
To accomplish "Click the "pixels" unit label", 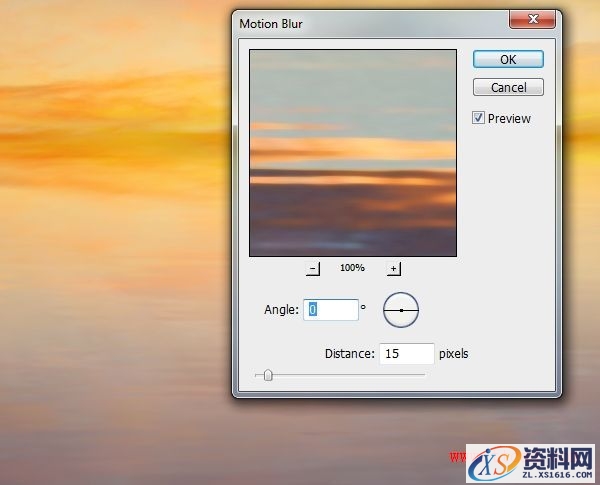I will [454, 353].
